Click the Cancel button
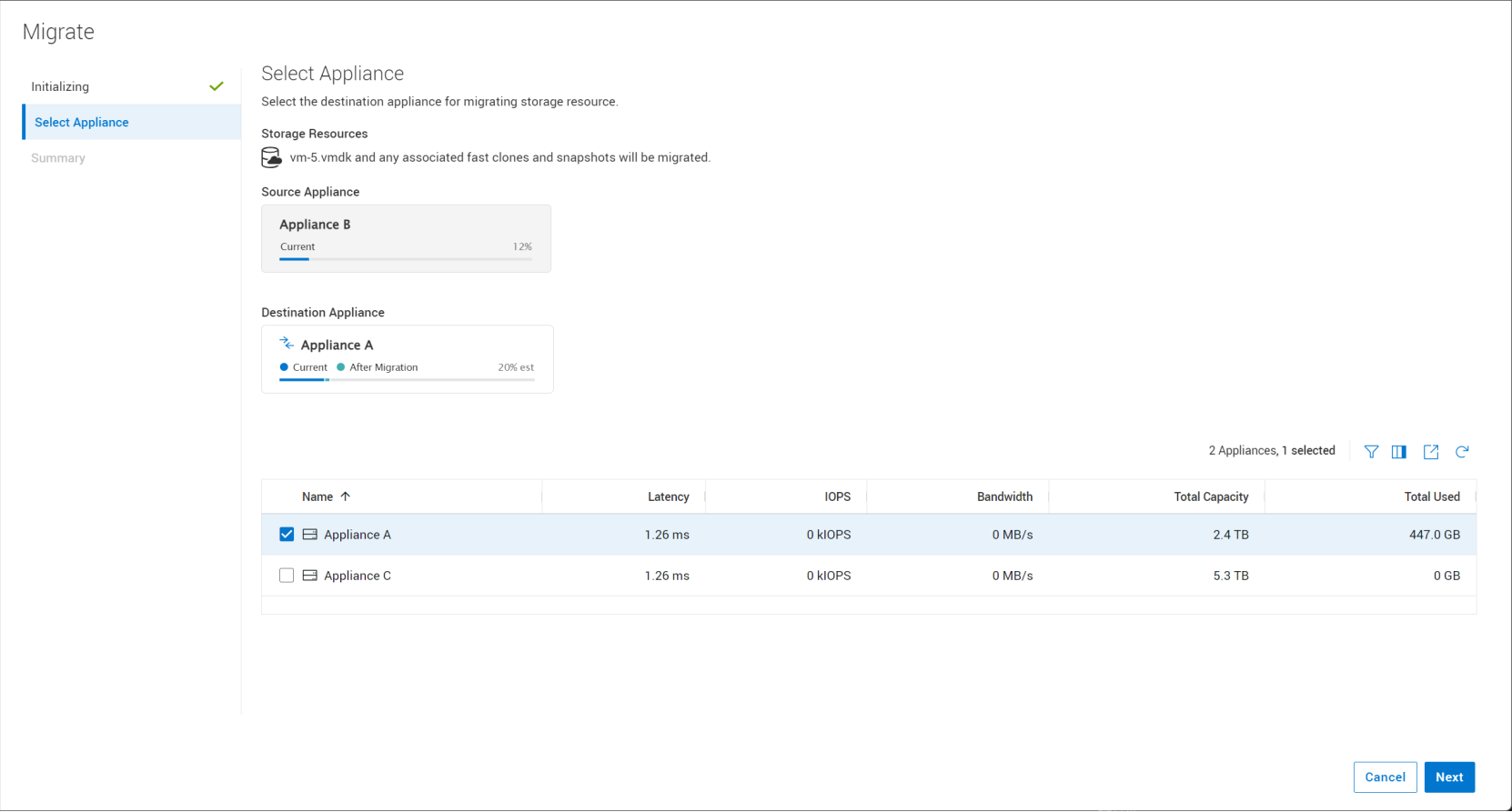The image size is (1512, 812). coord(1385,777)
